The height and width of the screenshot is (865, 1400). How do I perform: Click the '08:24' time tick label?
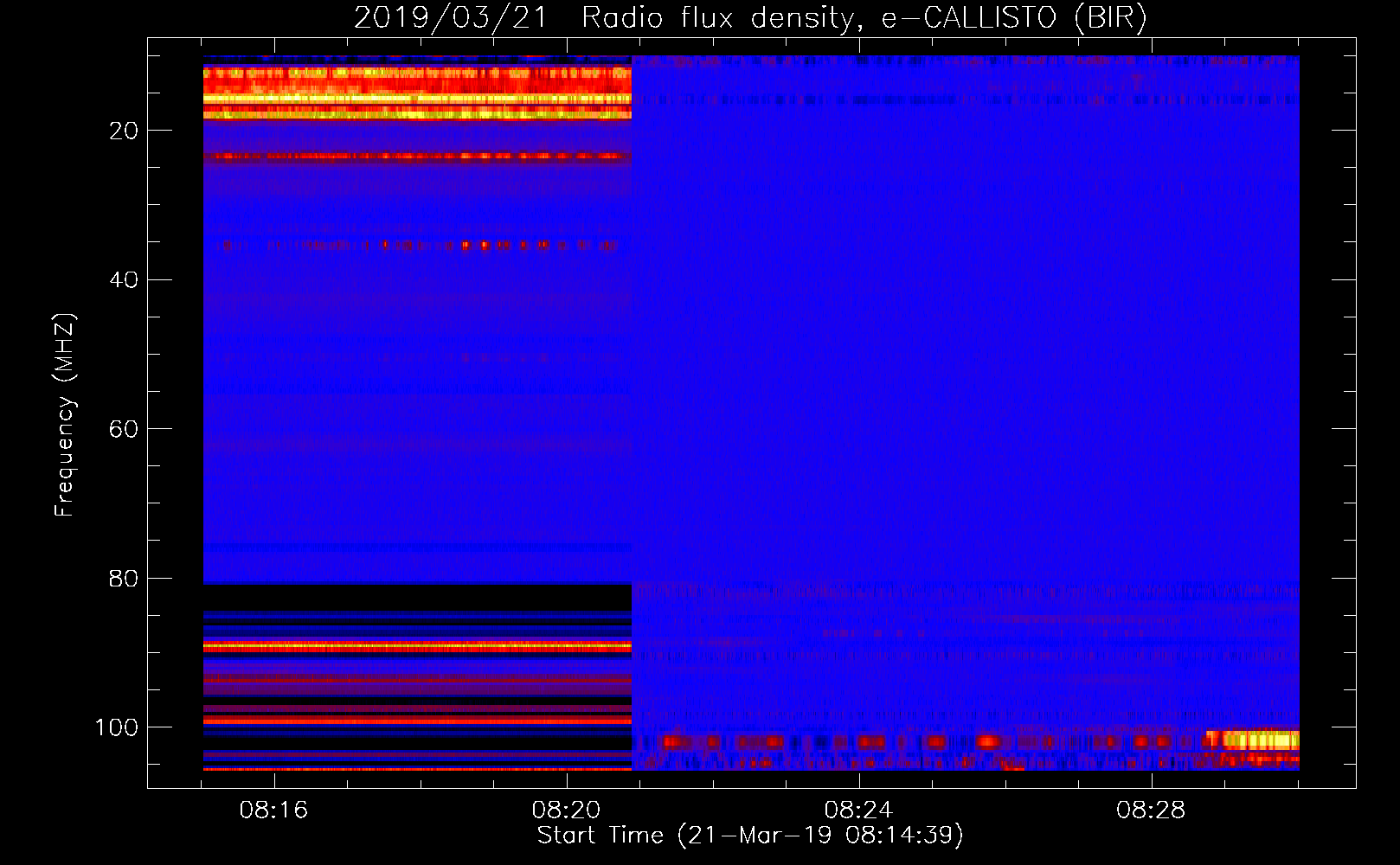pos(859,811)
